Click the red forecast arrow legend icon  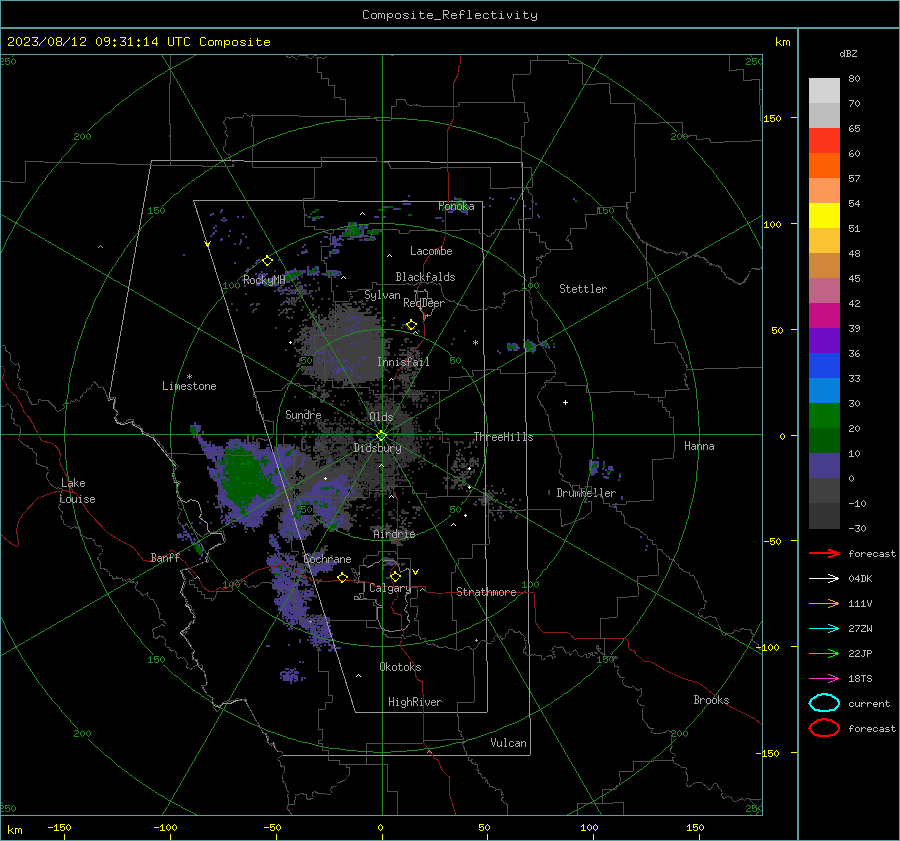tap(824, 553)
